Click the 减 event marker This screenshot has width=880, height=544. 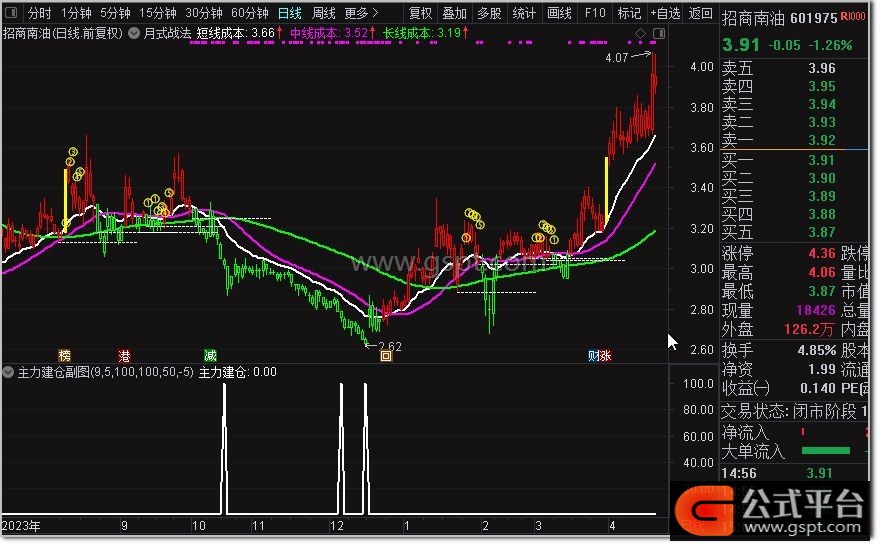tap(210, 355)
